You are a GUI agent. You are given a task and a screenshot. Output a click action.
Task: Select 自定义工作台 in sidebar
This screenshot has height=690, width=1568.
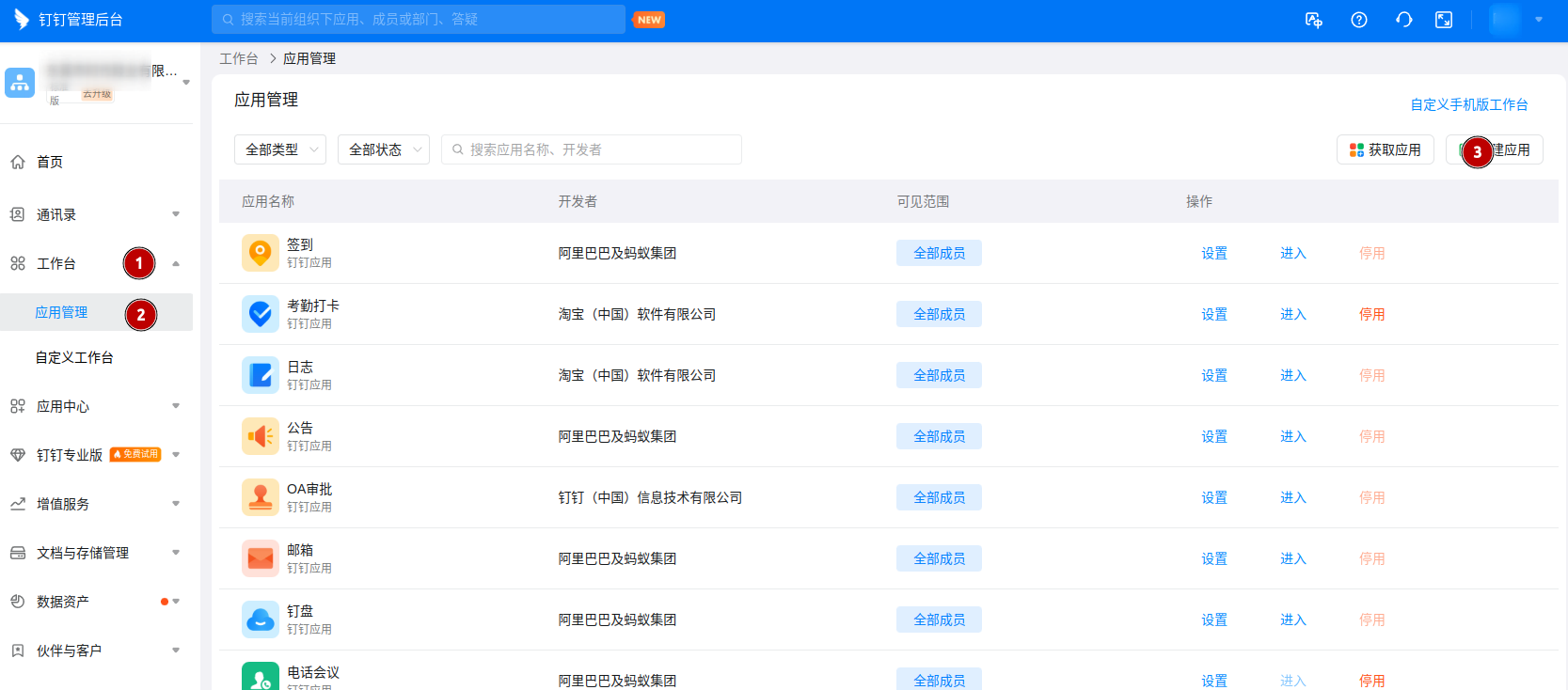[x=74, y=357]
